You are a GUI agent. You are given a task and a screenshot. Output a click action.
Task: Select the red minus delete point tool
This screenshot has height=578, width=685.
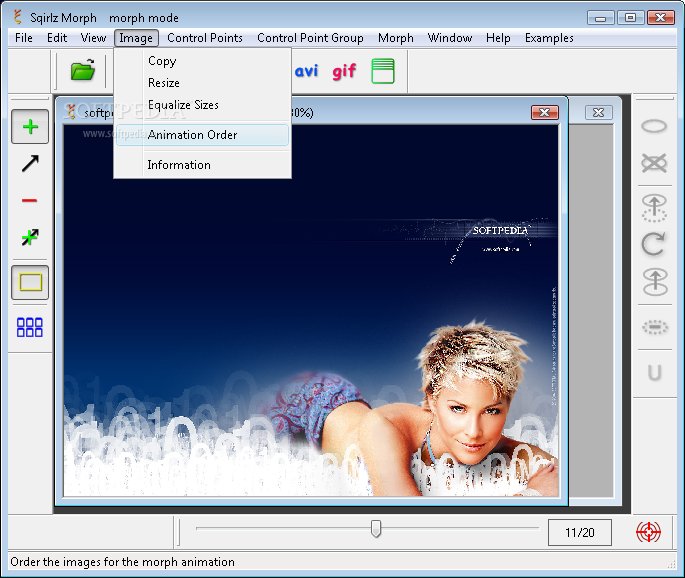30,201
